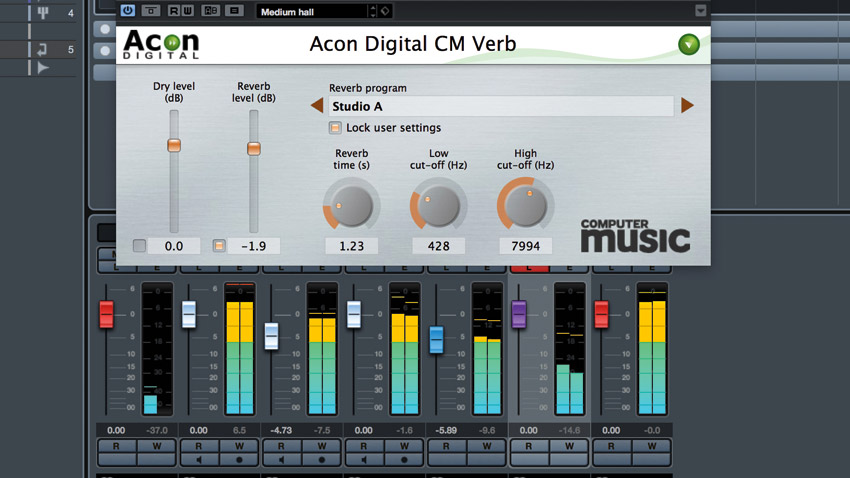Image resolution: width=850 pixels, height=478 pixels.
Task: Click the copy A to B settings icon
Action: 234,10
